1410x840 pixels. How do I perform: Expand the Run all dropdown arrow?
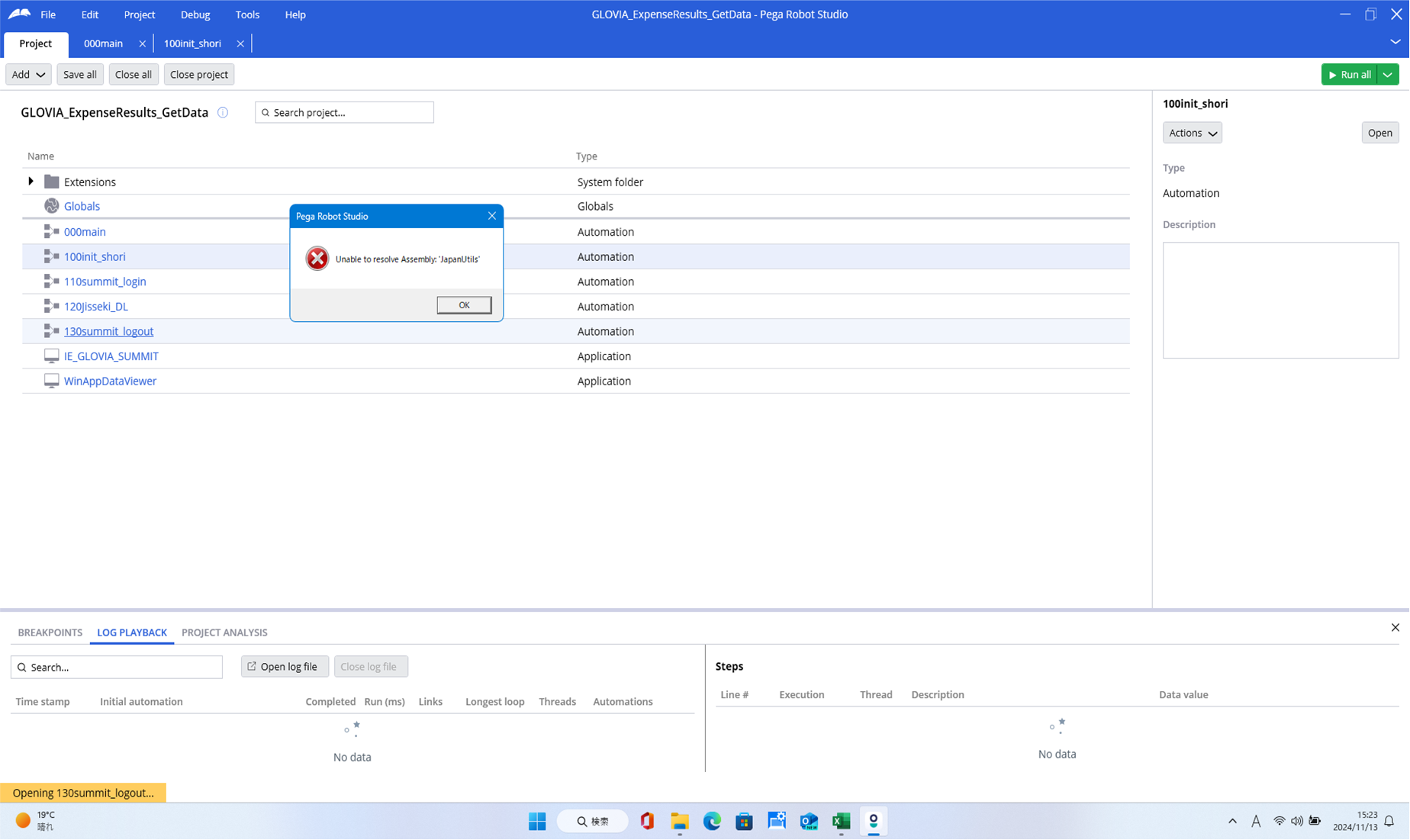(x=1388, y=74)
